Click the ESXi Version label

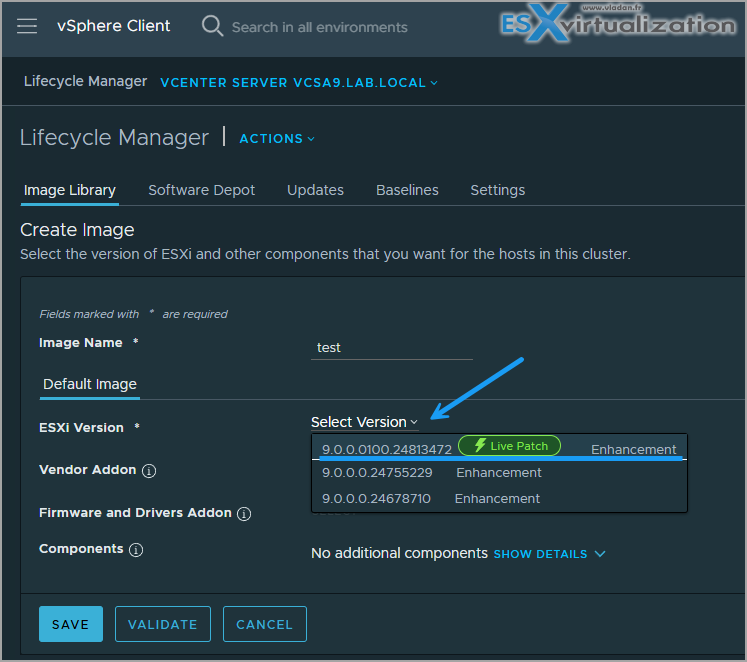point(81,428)
